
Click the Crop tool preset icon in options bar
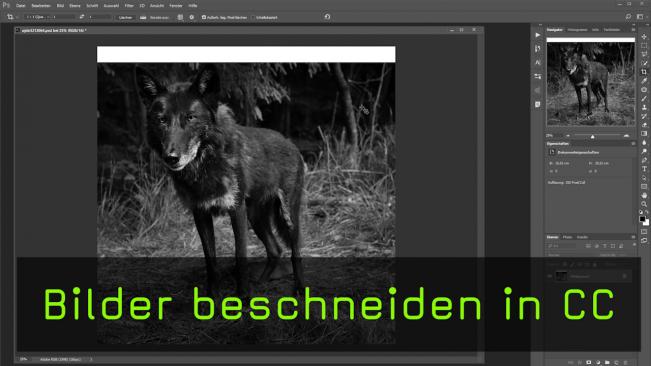point(10,17)
